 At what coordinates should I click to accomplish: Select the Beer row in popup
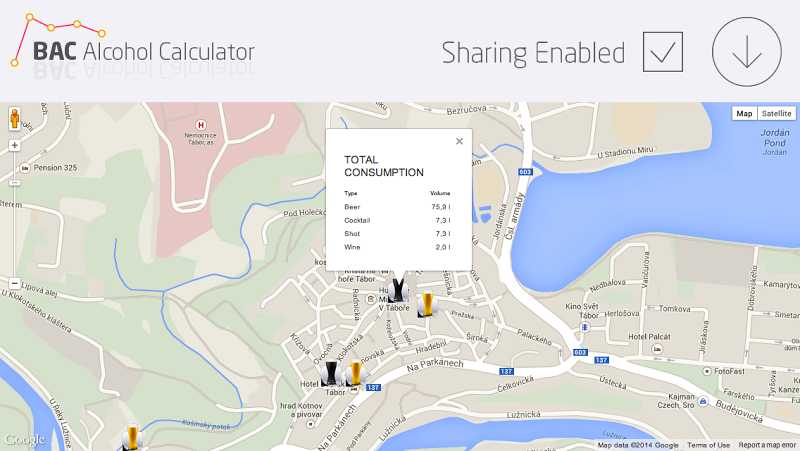click(397, 207)
